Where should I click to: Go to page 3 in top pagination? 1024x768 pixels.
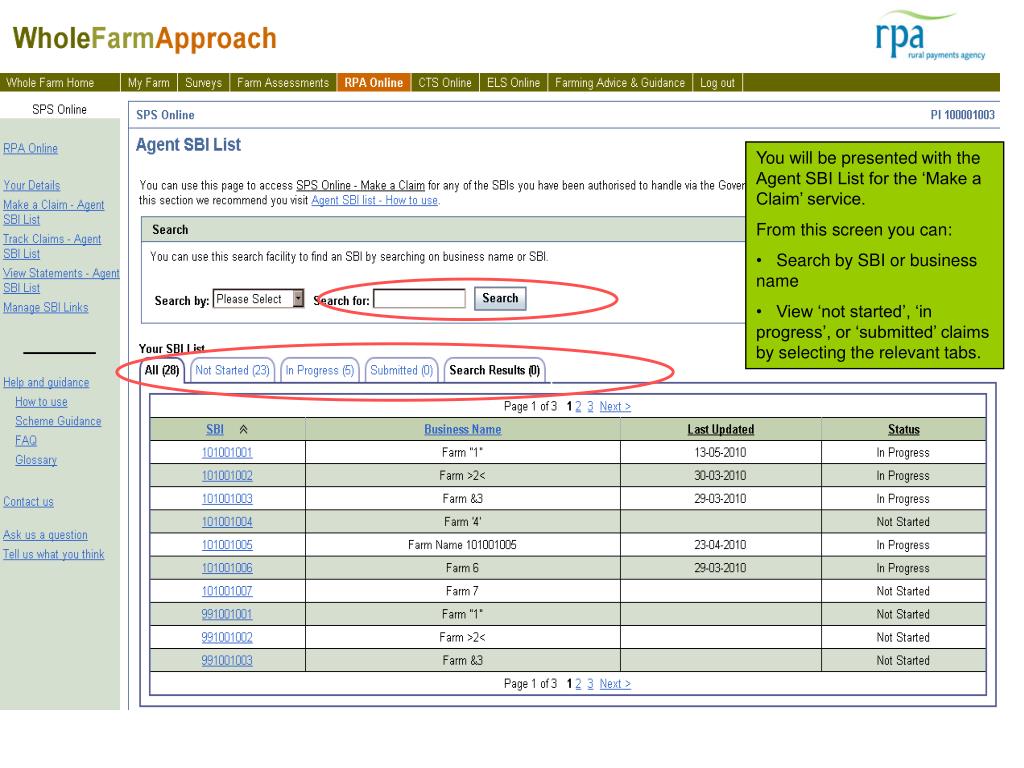point(590,406)
